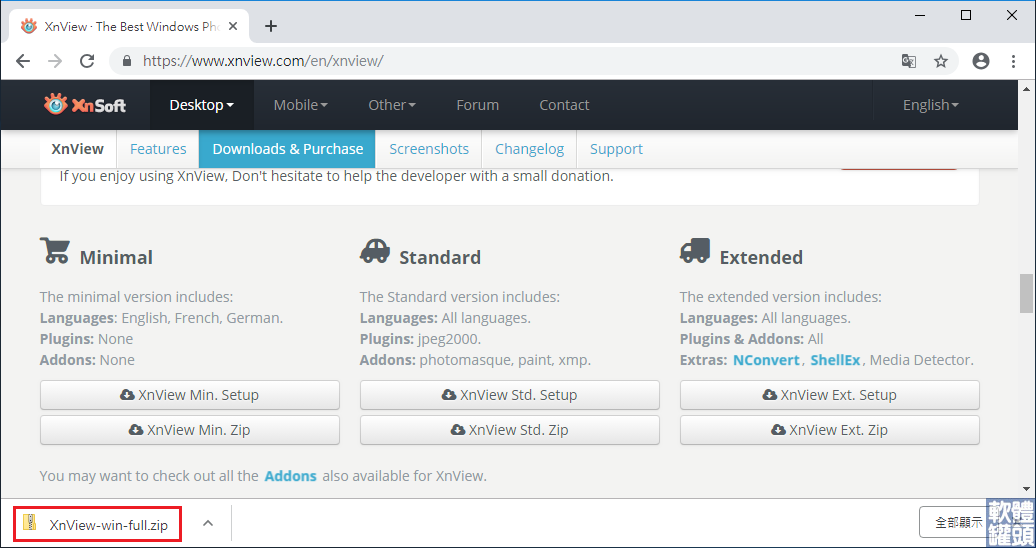The image size is (1036, 548).
Task: Open the Contact menu item
Action: [x=564, y=104]
